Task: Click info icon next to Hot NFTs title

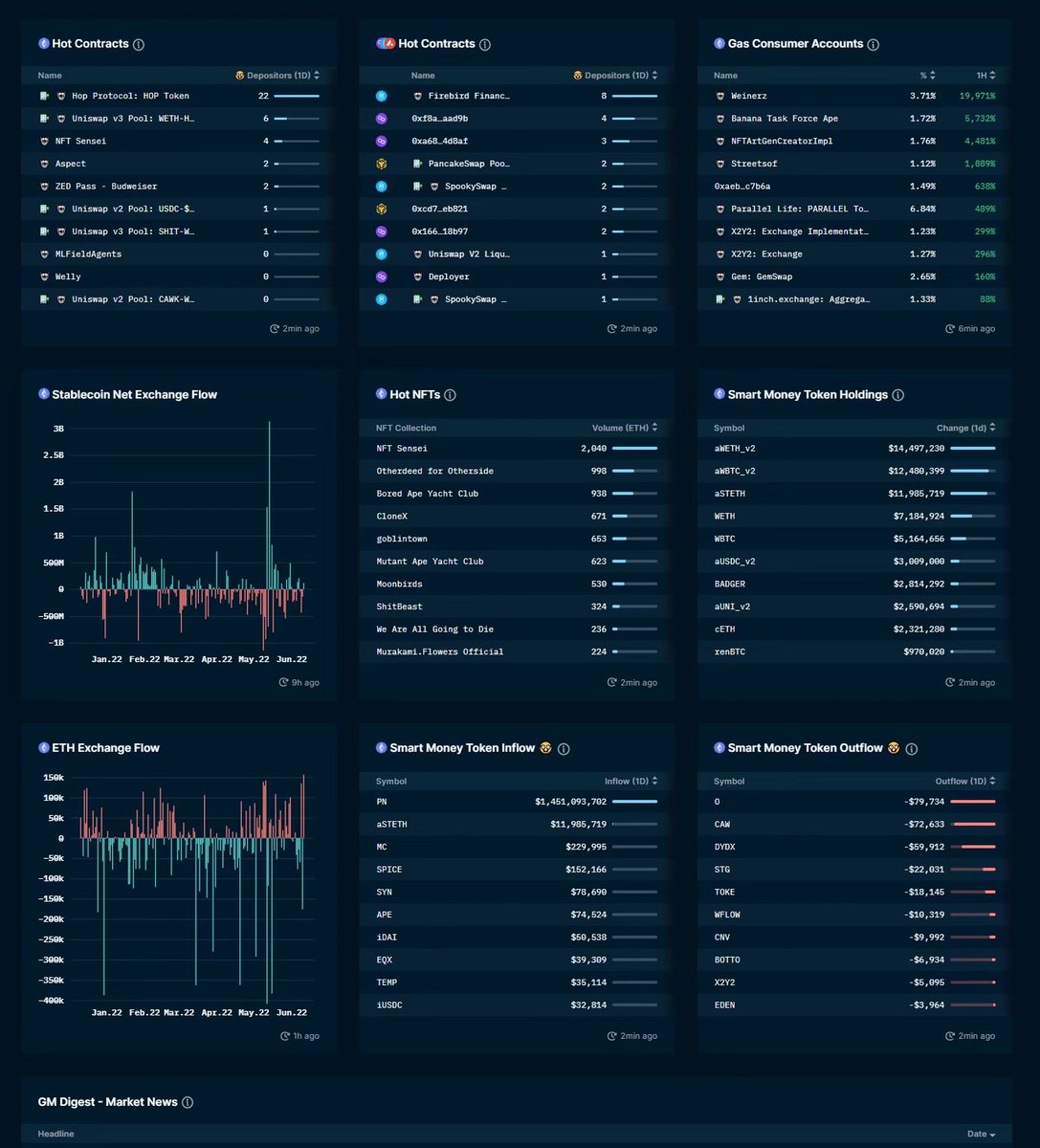Action: coord(450,395)
